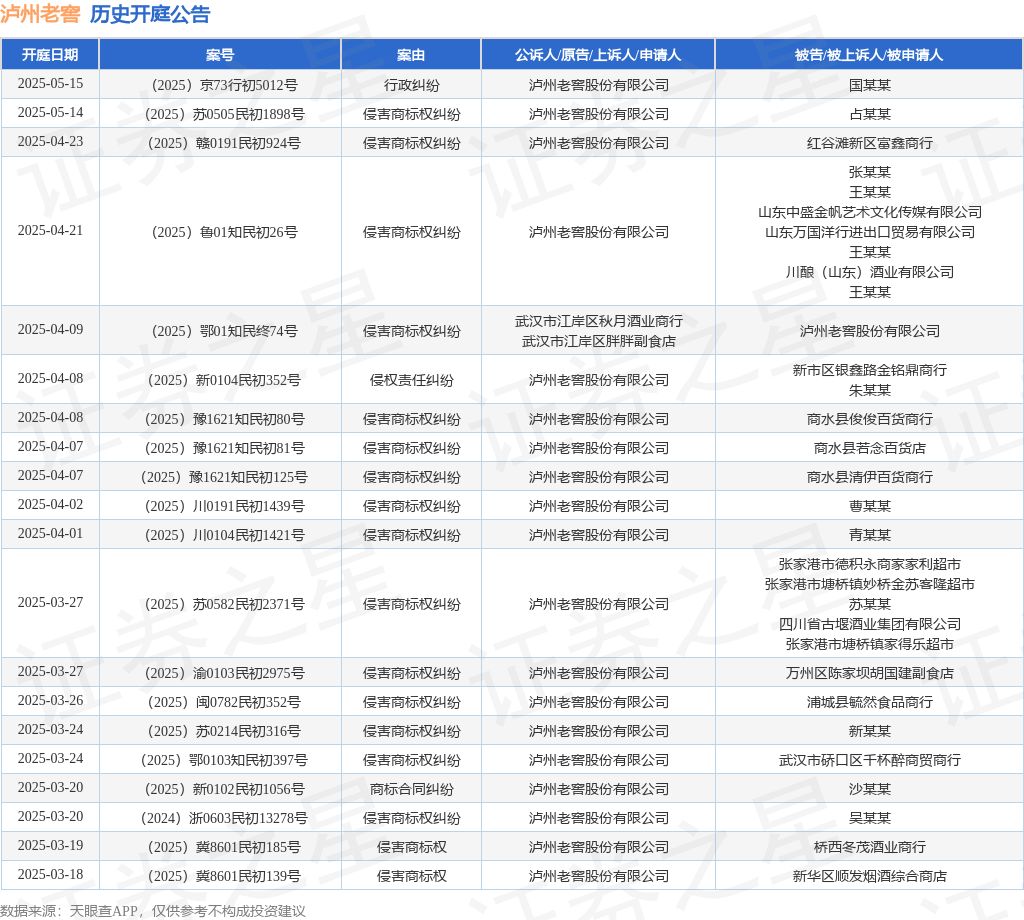Screen dimensions: 1024x920
Task: Click date cell 2025-04-09
Action: [50, 330]
